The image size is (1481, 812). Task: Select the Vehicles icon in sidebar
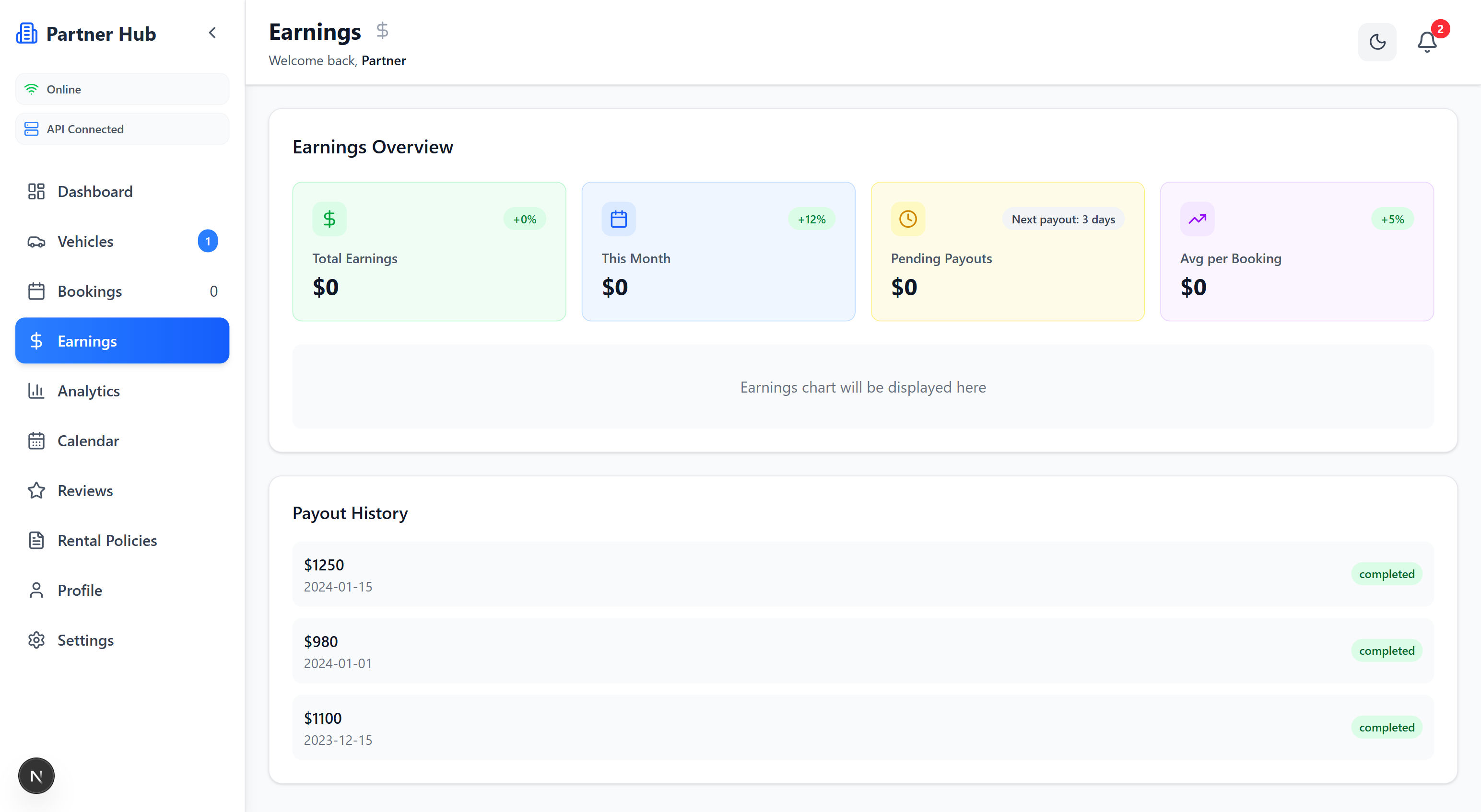click(x=37, y=242)
